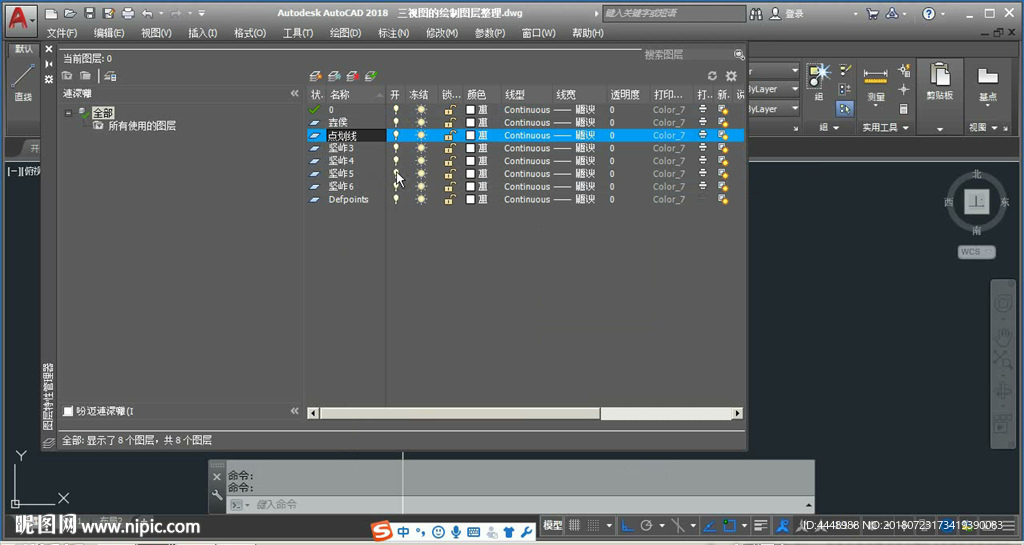
Task: Collapse the 全部 filter tree node
Action: tap(69, 113)
